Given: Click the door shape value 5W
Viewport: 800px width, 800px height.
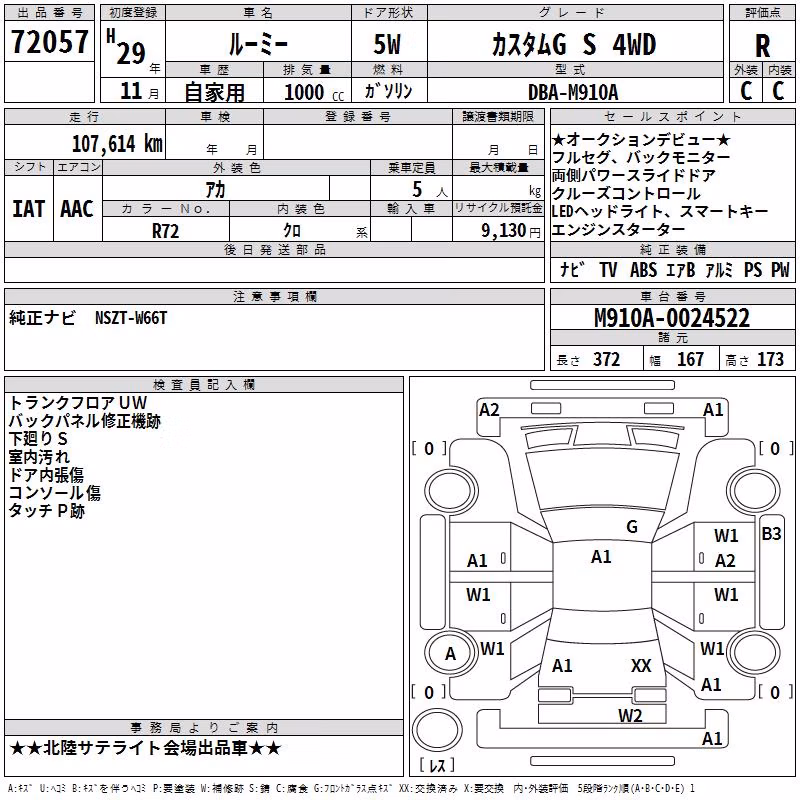Looking at the screenshot, I should click(387, 44).
